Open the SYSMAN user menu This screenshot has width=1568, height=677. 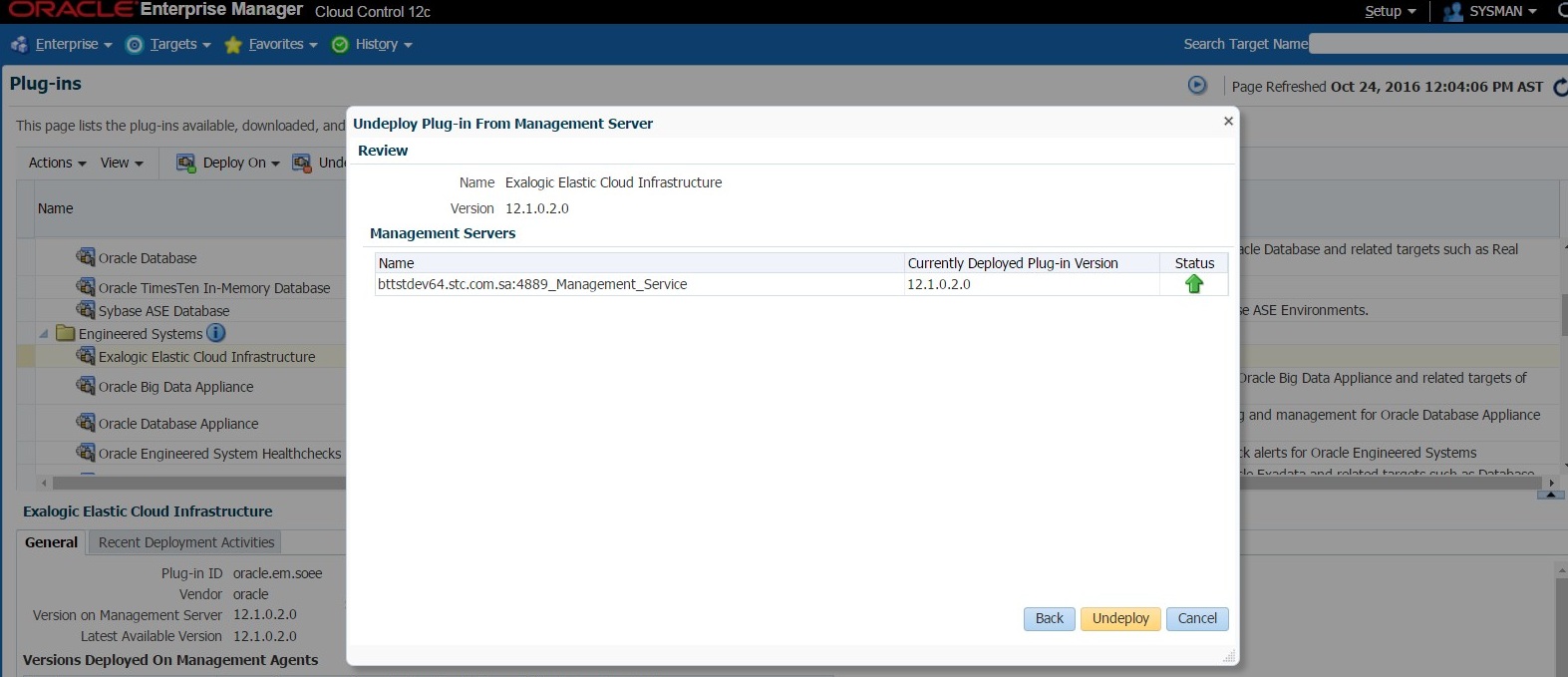1502,11
